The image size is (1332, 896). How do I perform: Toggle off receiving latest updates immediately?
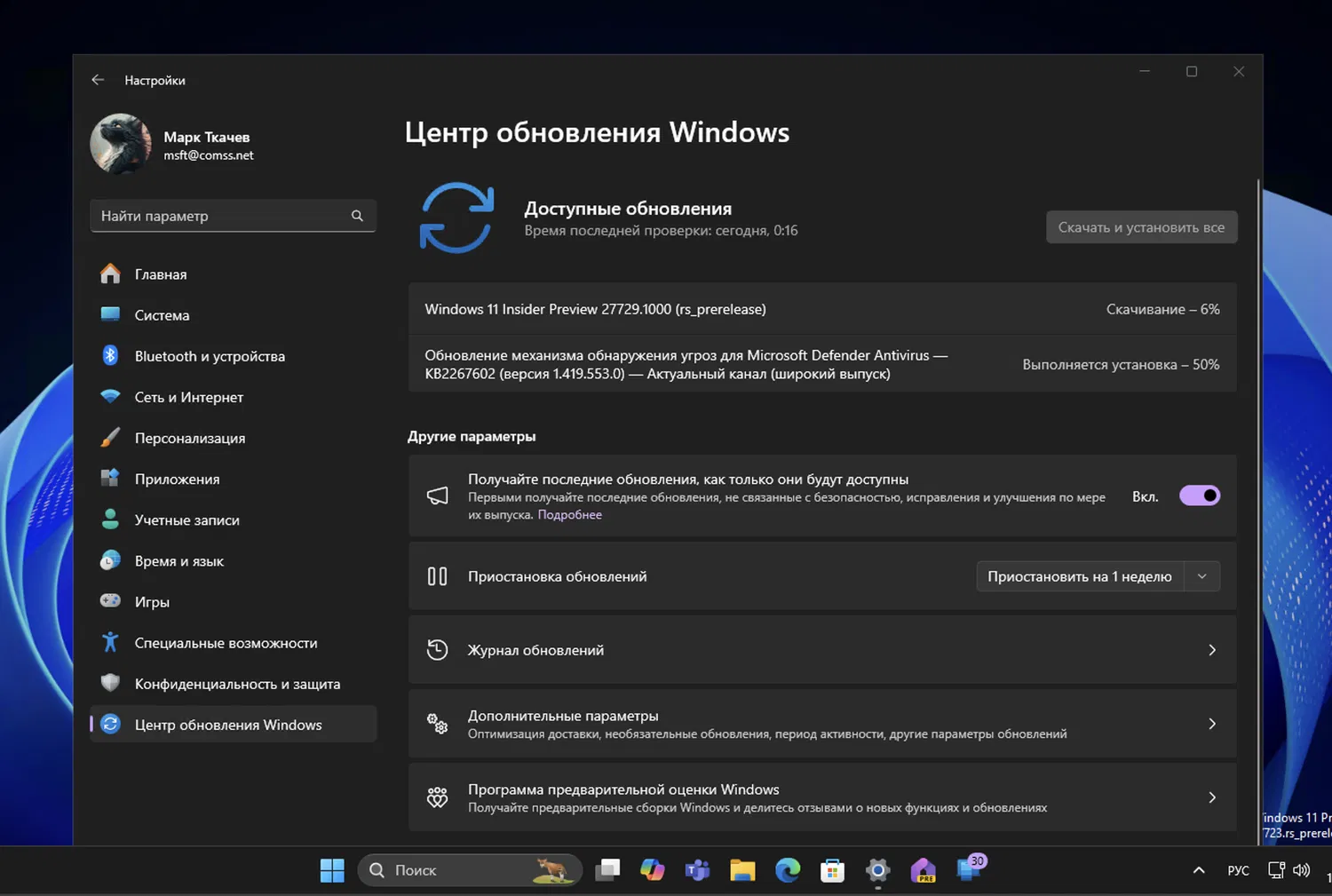click(1200, 495)
